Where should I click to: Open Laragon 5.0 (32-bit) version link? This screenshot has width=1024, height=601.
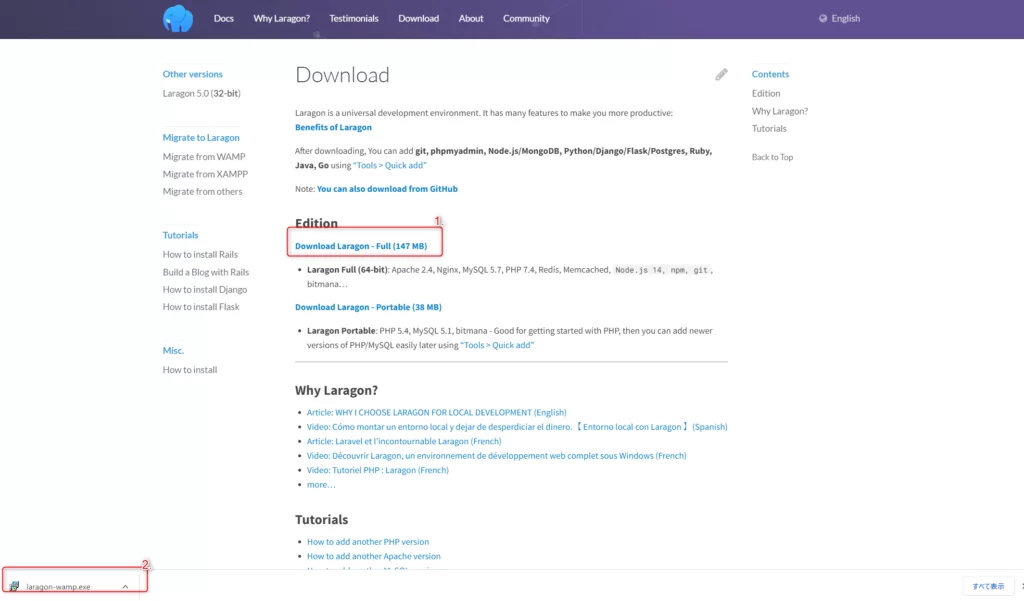[202, 93]
